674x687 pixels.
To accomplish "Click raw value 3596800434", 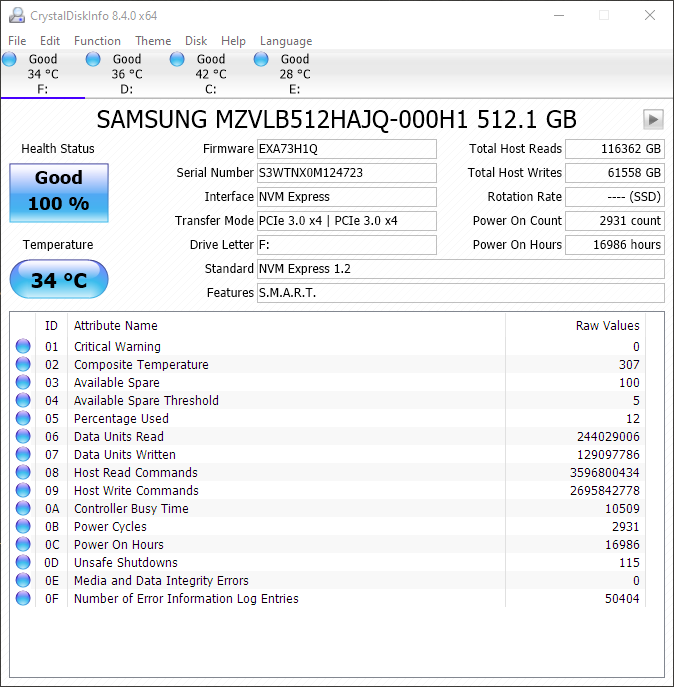I will [604, 472].
